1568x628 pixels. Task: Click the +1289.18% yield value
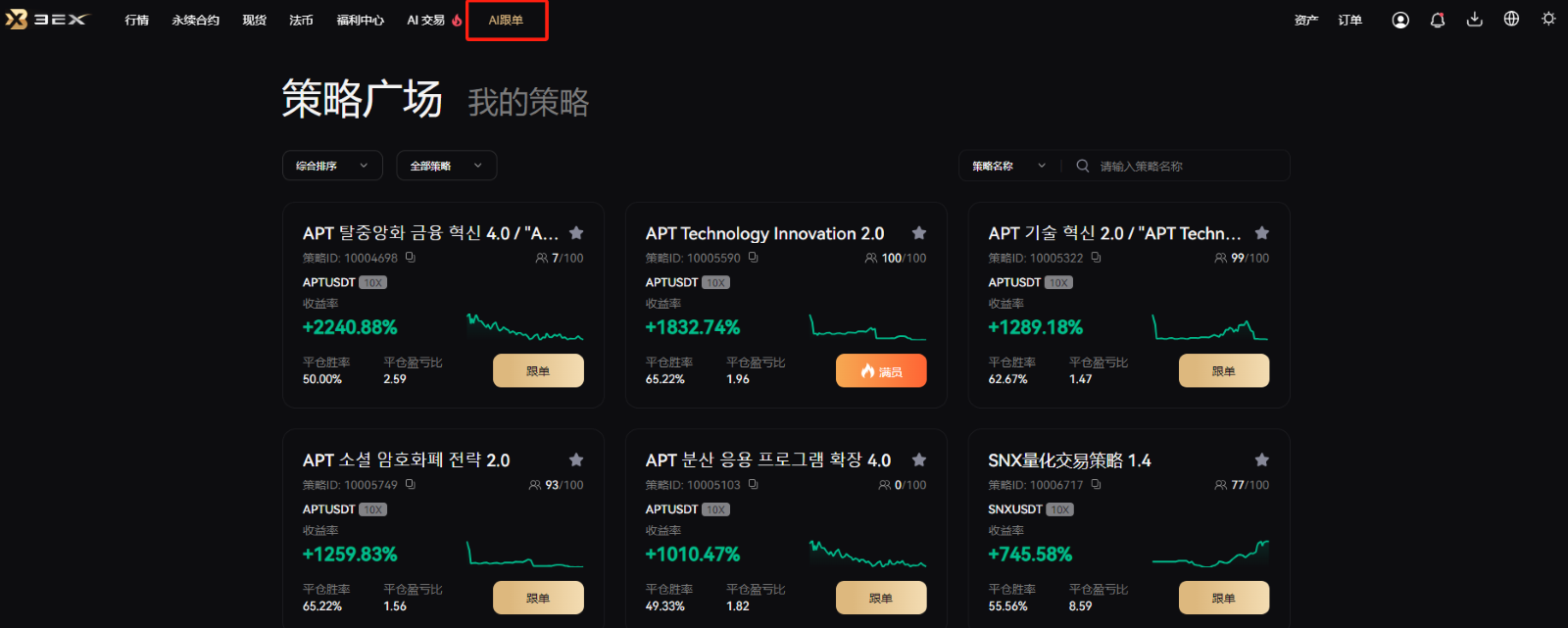click(x=1036, y=327)
